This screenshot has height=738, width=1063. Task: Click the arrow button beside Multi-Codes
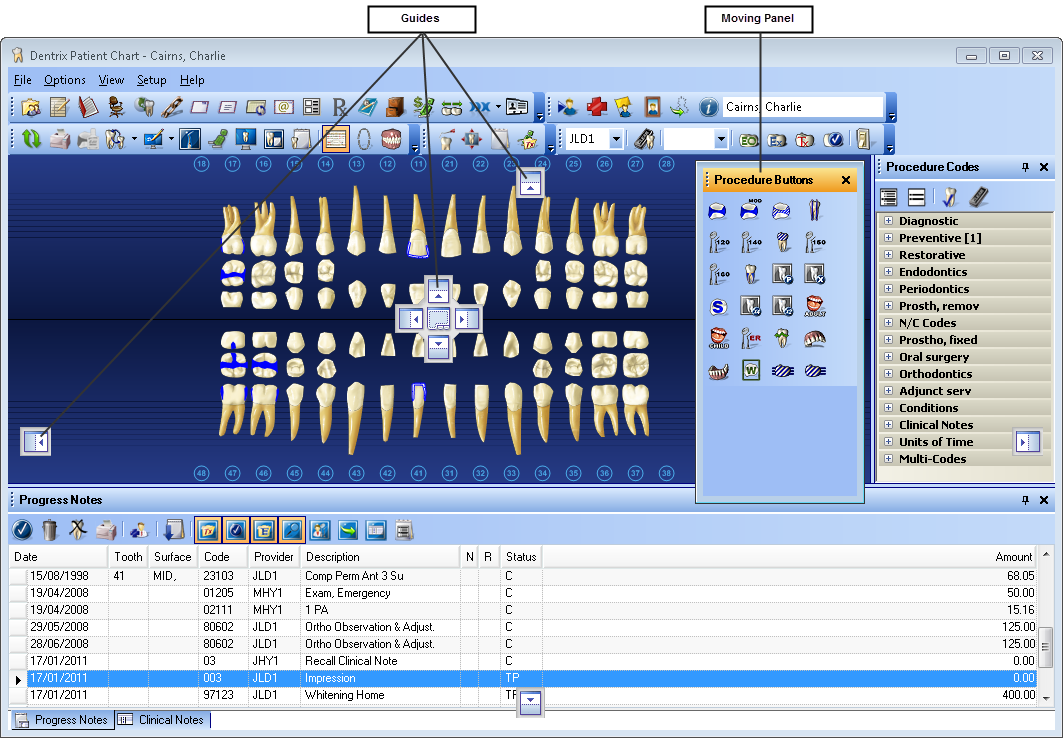[1029, 440]
